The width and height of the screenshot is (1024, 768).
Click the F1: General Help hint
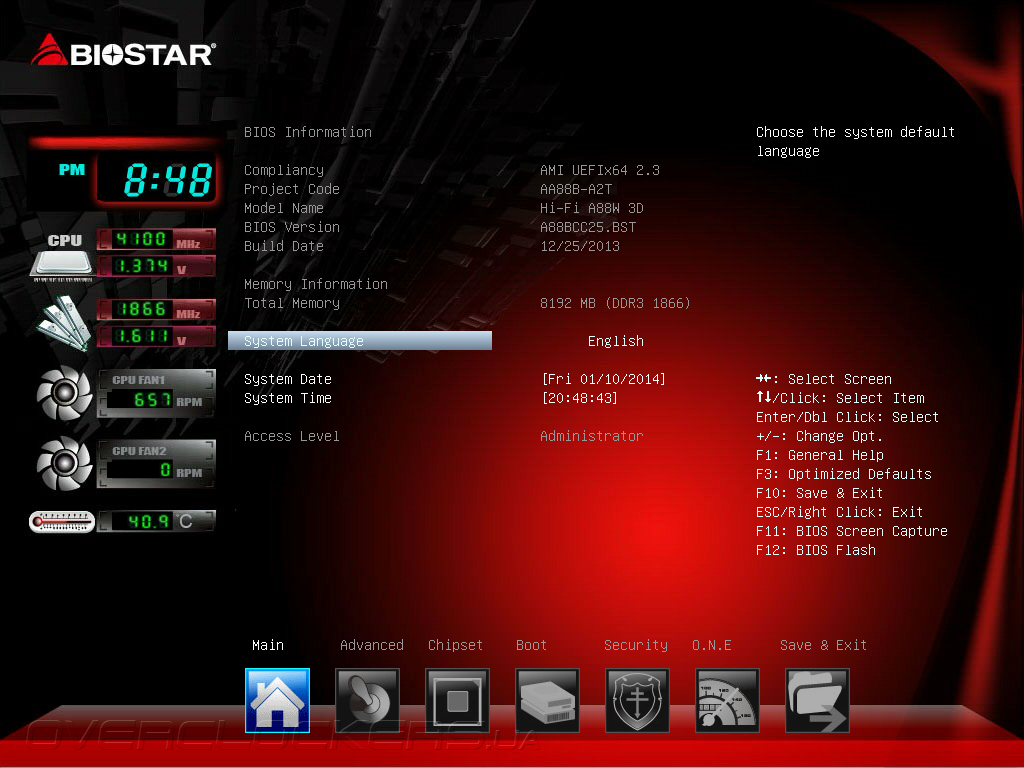click(x=820, y=455)
